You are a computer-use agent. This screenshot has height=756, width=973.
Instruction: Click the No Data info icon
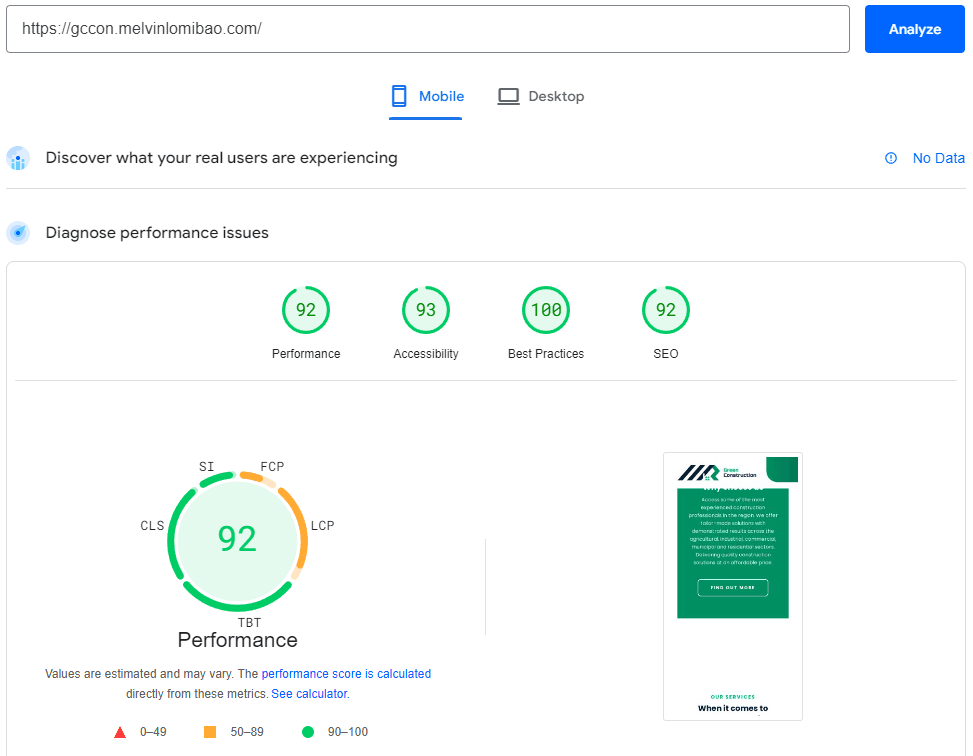[891, 158]
